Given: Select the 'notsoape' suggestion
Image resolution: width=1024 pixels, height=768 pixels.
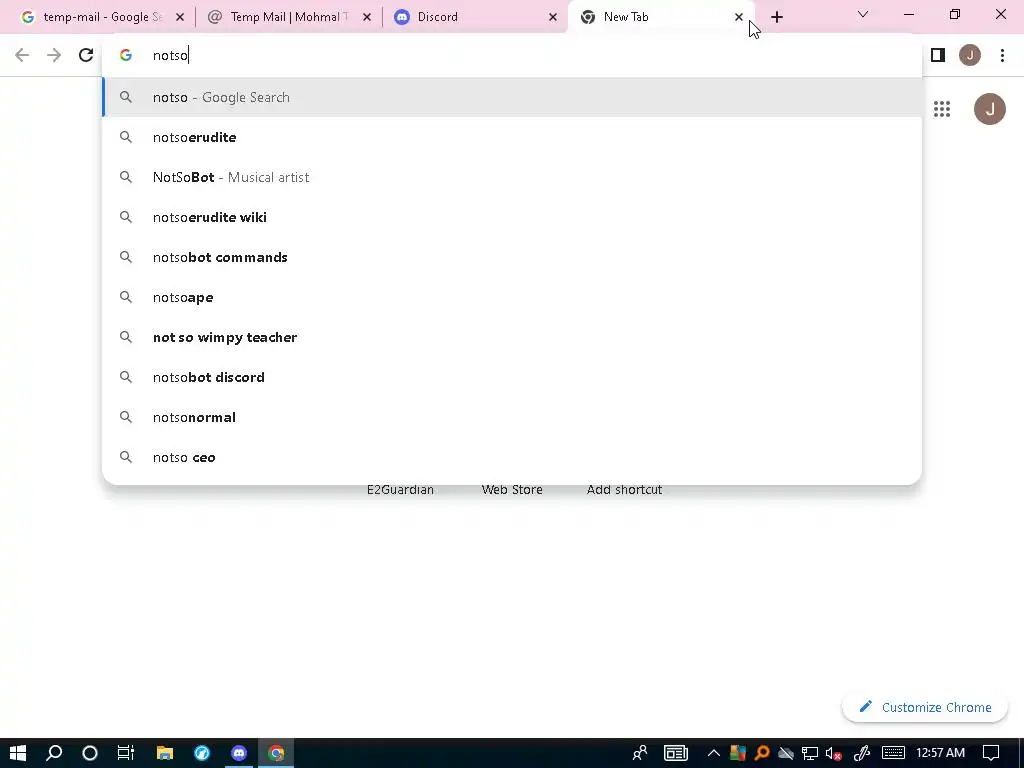Looking at the screenshot, I should coord(512,297).
